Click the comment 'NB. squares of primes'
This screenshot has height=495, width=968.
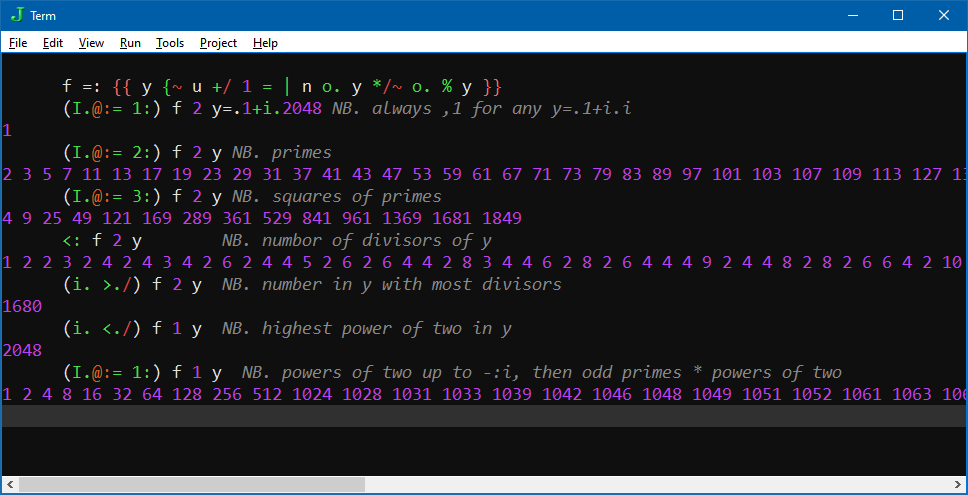click(x=336, y=196)
